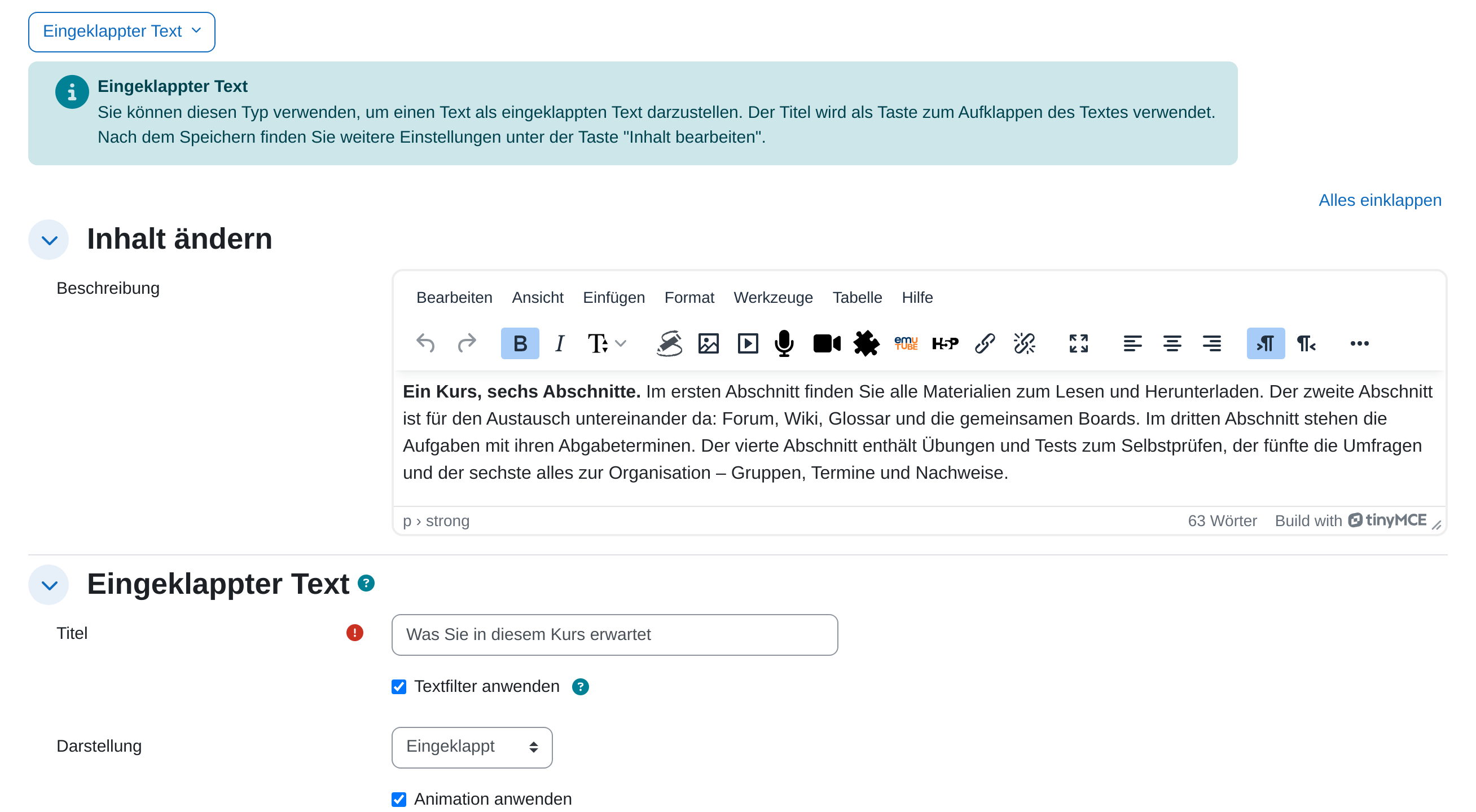Screen dimensions: 1476x812
Task: Insert multimedia with the play icon
Action: 748,343
